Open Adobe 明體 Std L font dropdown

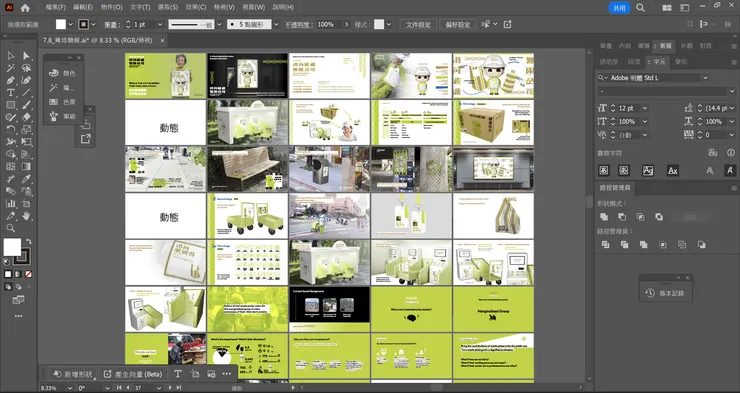coord(705,77)
